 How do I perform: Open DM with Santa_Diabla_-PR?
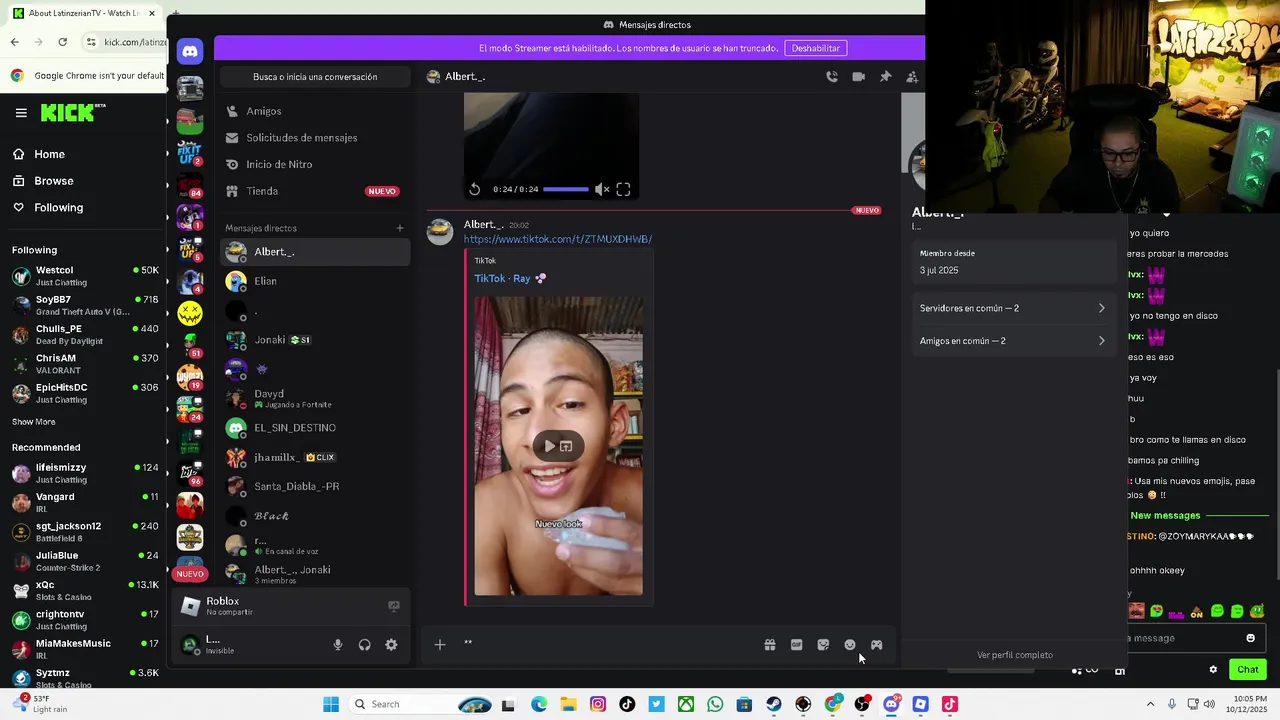[x=314, y=486]
